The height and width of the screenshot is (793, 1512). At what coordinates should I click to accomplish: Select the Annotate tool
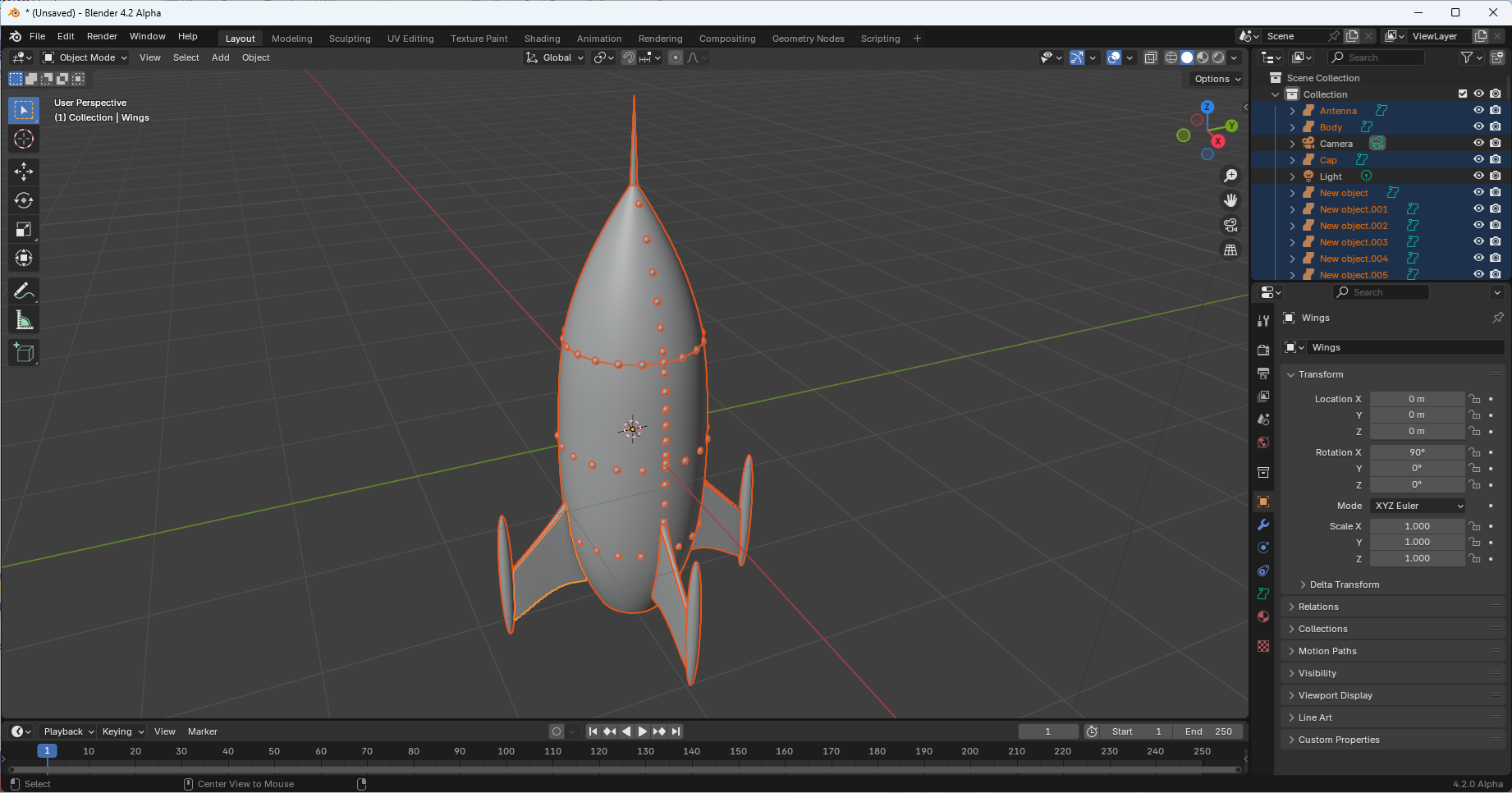(24, 291)
